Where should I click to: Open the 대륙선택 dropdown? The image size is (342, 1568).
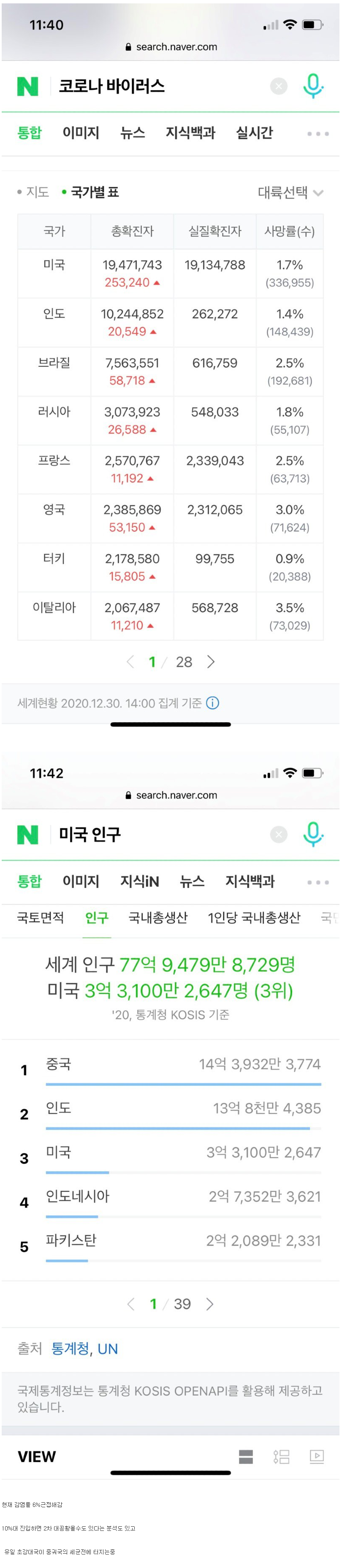pos(290,193)
